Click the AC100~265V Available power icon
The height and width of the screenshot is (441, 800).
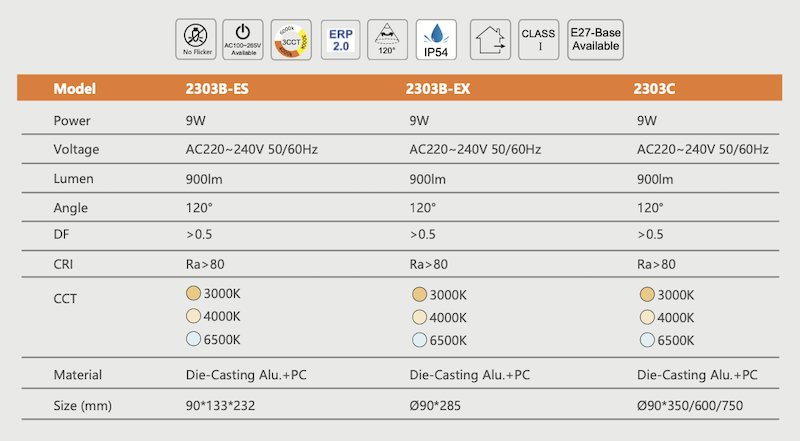point(242,36)
